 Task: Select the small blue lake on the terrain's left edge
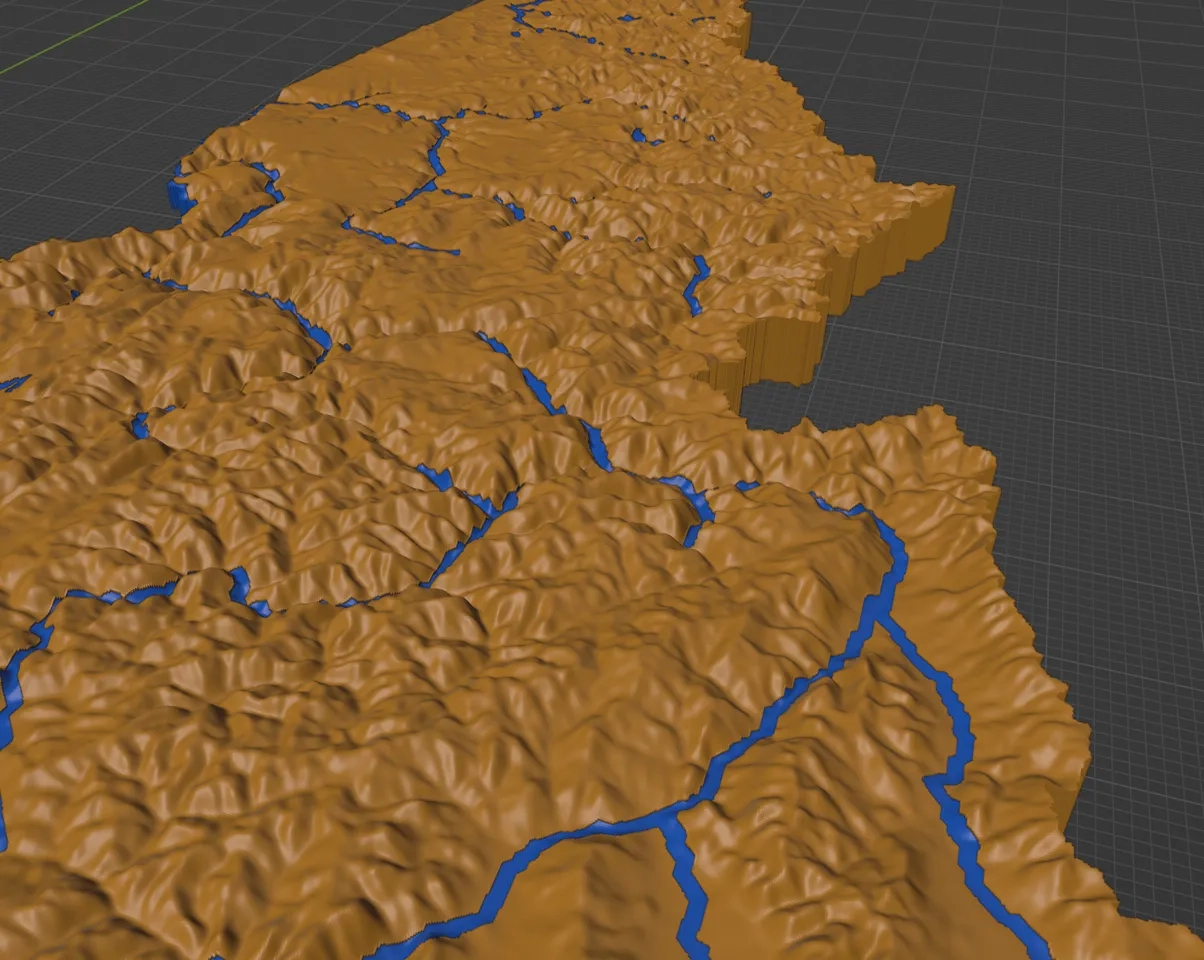pyautogui.click(x=181, y=193)
